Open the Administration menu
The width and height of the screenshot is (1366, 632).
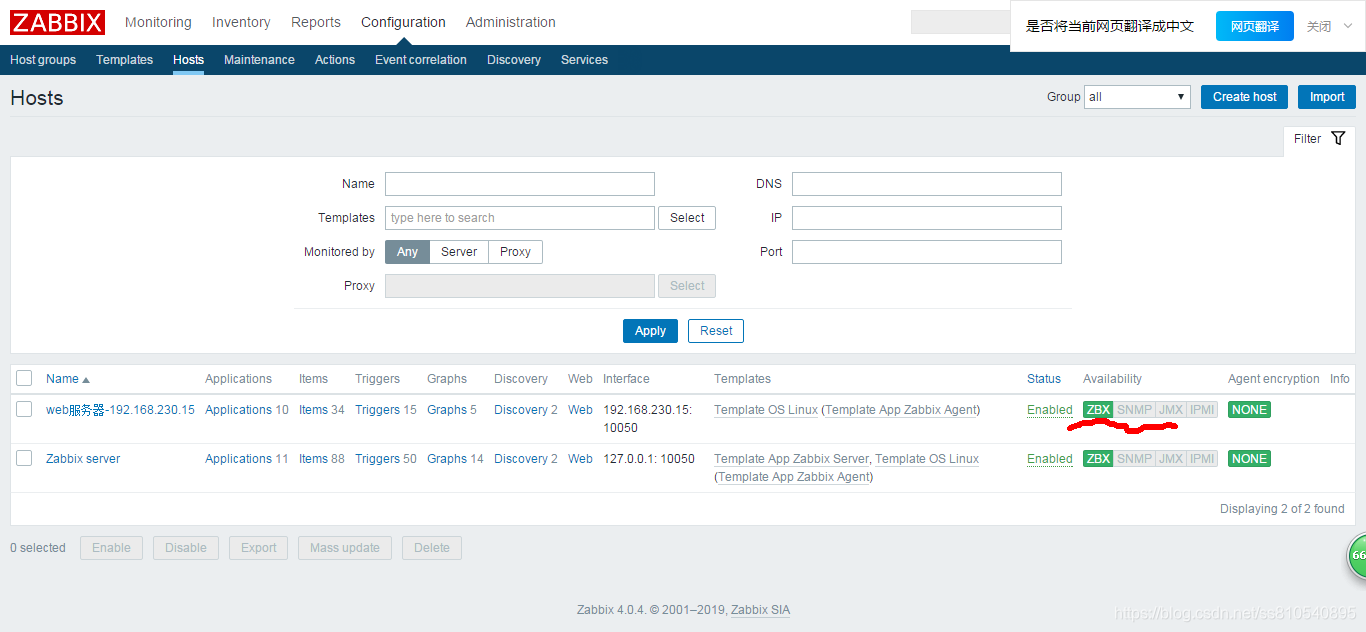(x=511, y=22)
